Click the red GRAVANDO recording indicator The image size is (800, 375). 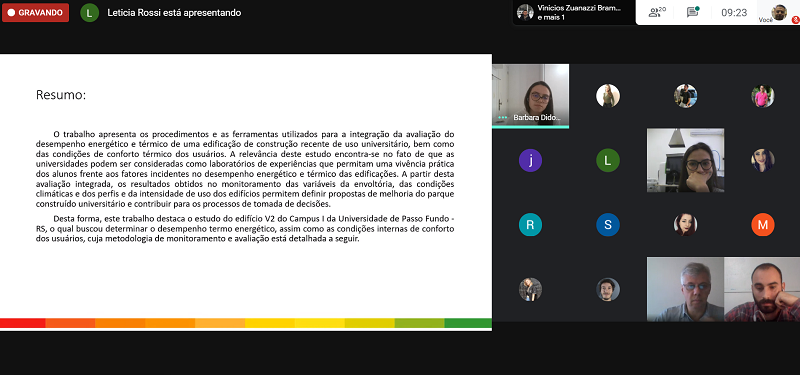point(35,13)
